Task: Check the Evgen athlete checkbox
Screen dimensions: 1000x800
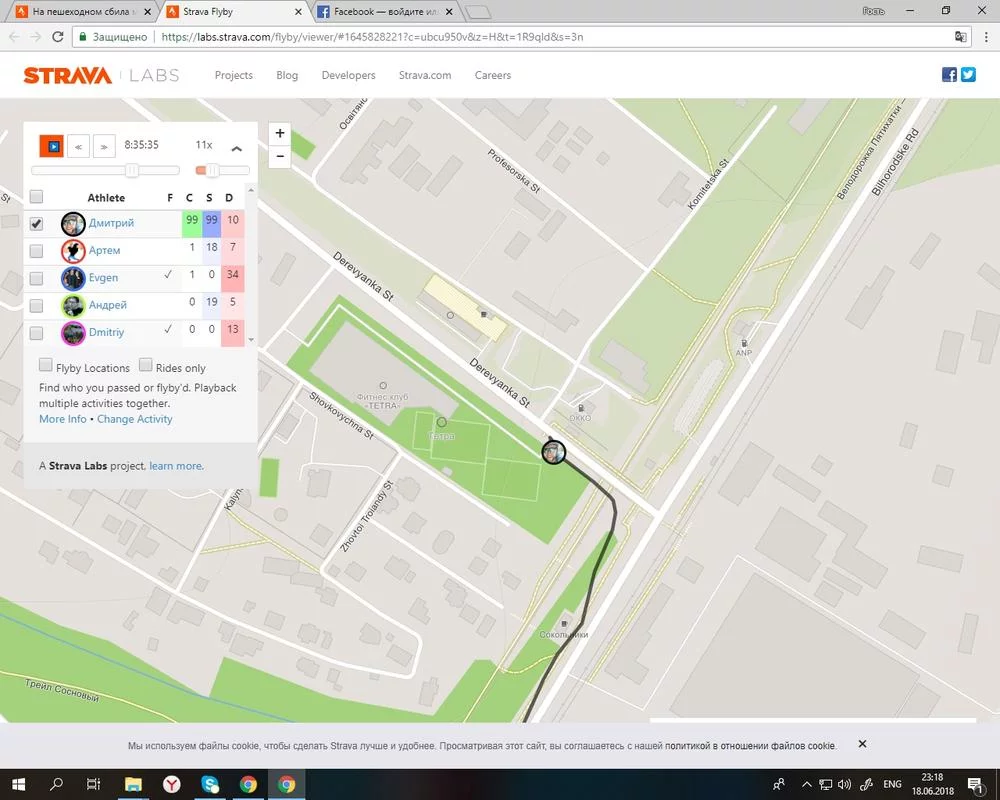Action: point(36,279)
